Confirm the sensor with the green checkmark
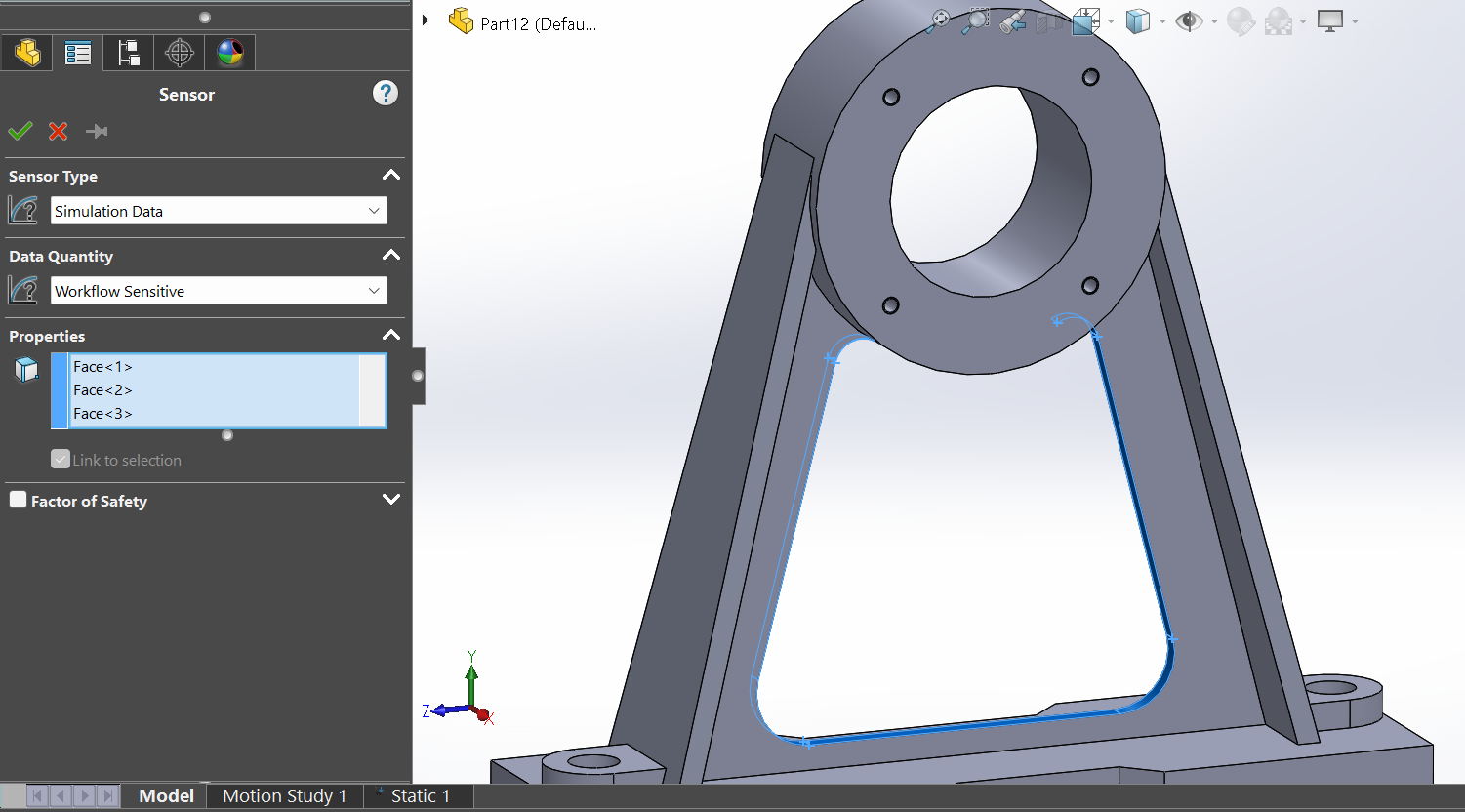This screenshot has height=812, width=1465. coord(20,131)
